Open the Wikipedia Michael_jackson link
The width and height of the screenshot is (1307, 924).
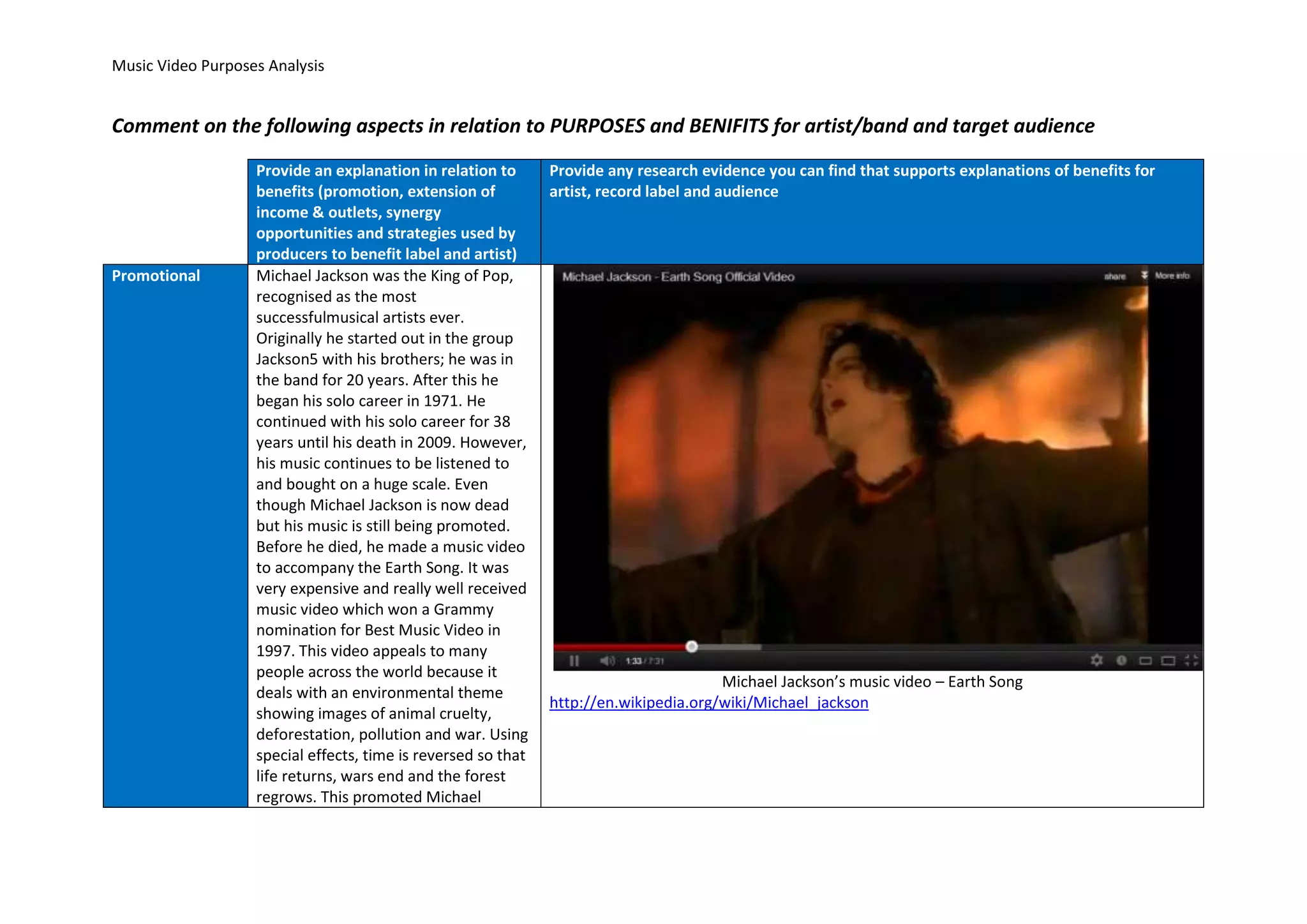tap(708, 703)
